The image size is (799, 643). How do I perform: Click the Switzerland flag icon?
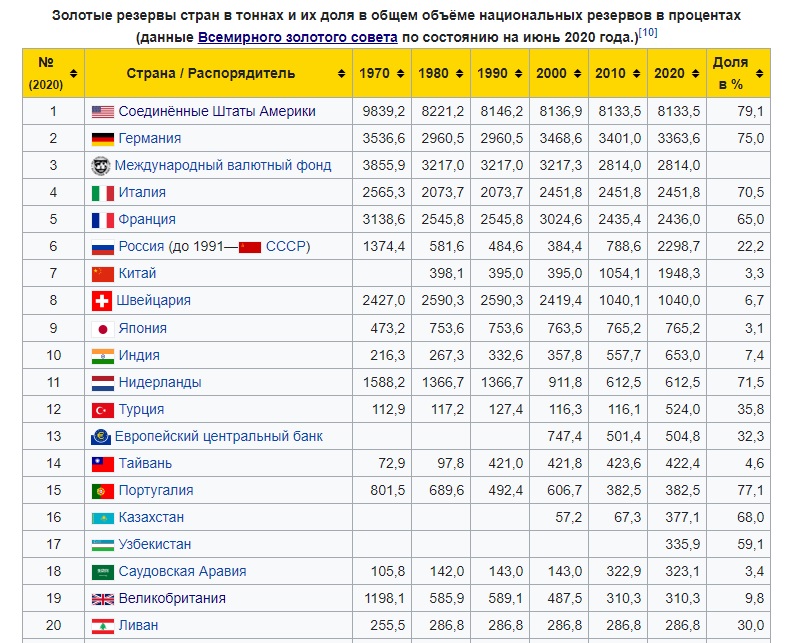click(101, 301)
